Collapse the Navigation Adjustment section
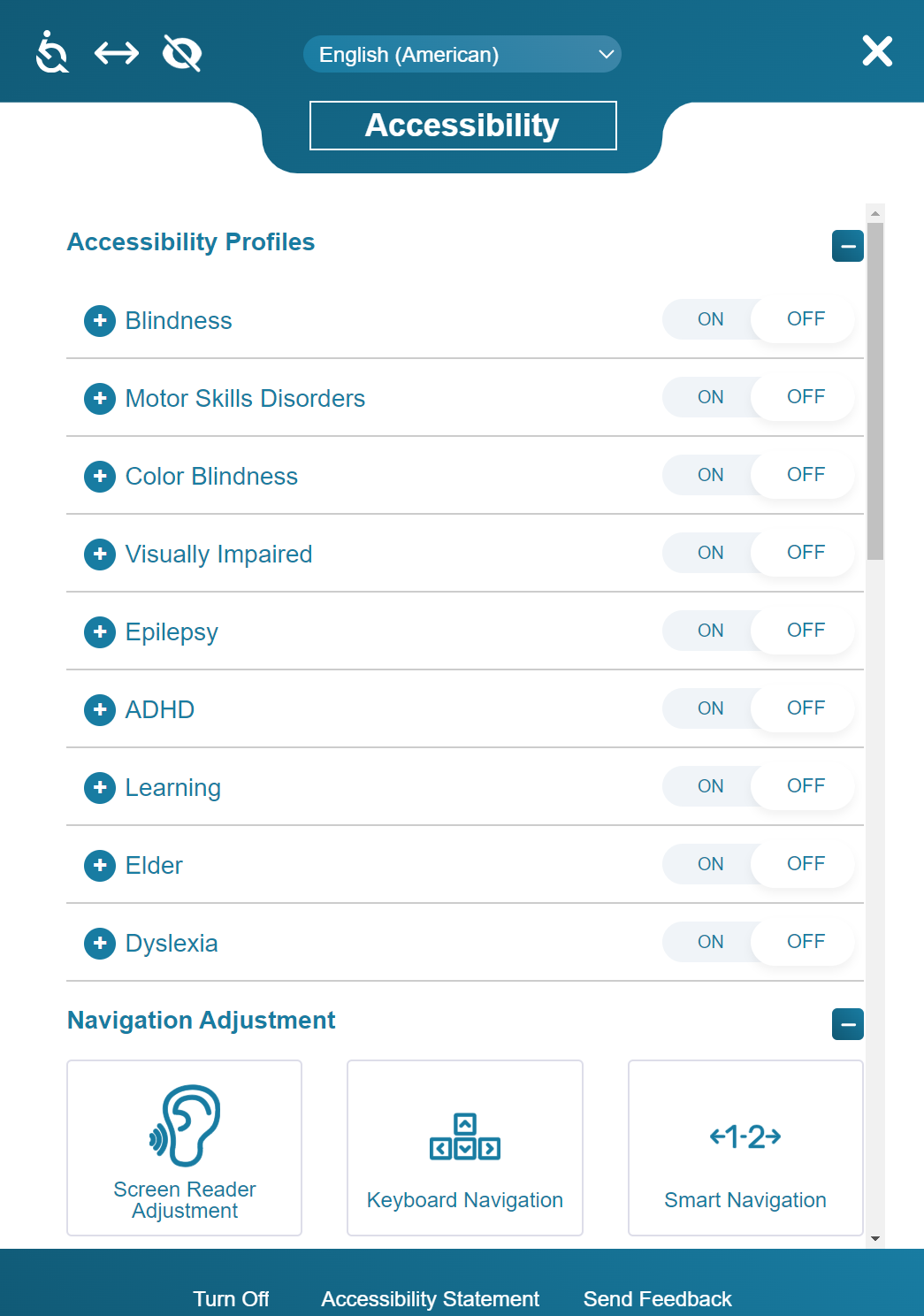This screenshot has width=924, height=1316. 847,1024
